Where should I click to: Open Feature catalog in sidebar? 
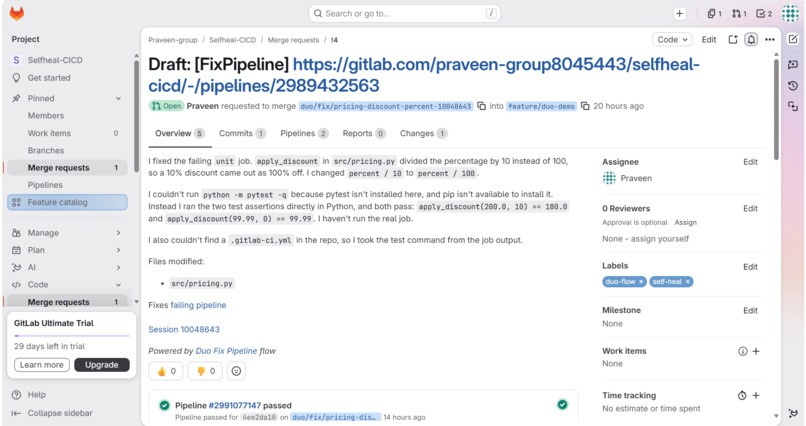(x=67, y=202)
